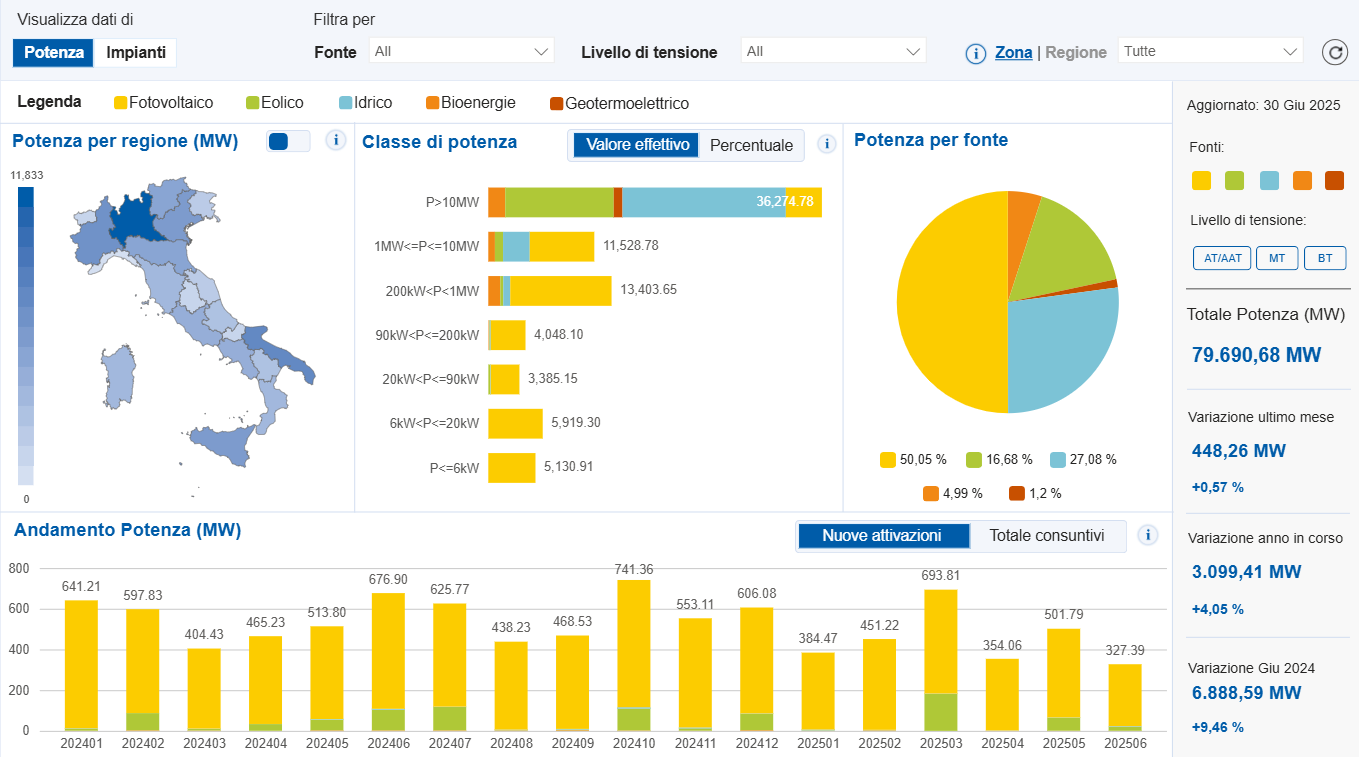Click info icon for Potenza per regione

click(x=336, y=141)
